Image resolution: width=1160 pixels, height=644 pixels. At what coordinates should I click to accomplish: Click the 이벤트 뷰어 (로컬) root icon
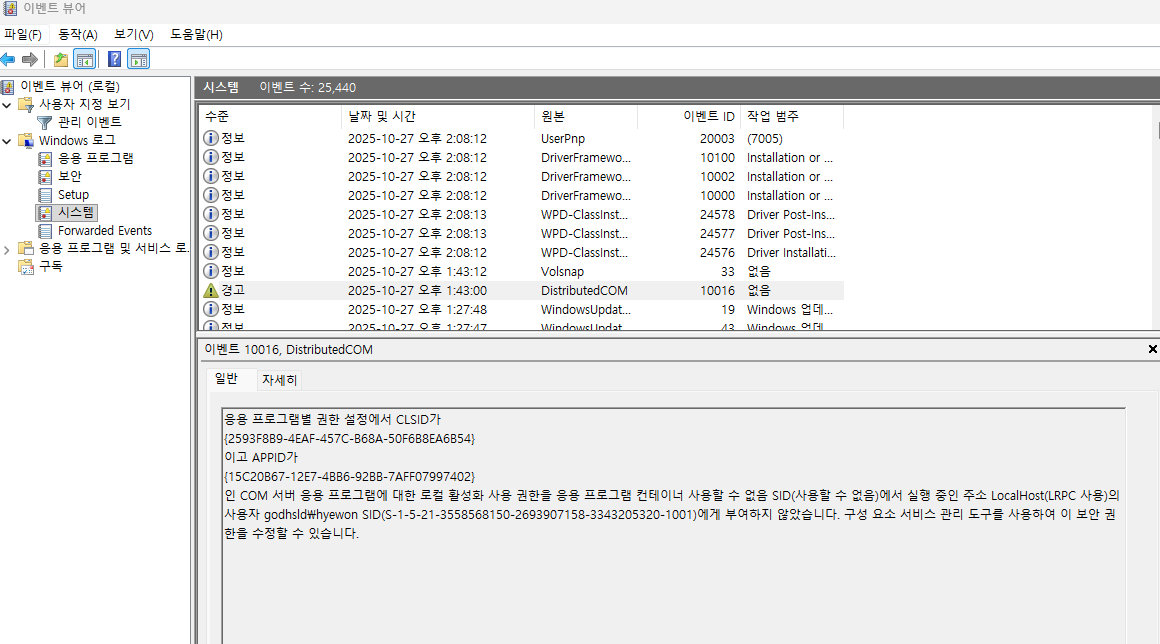pos(8,87)
